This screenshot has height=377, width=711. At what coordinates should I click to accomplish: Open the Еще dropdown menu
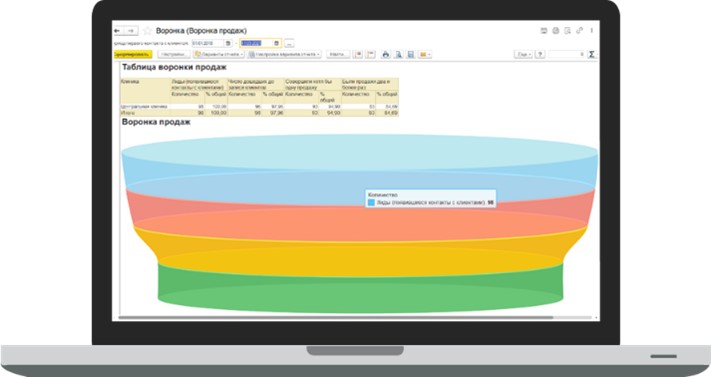[523, 54]
